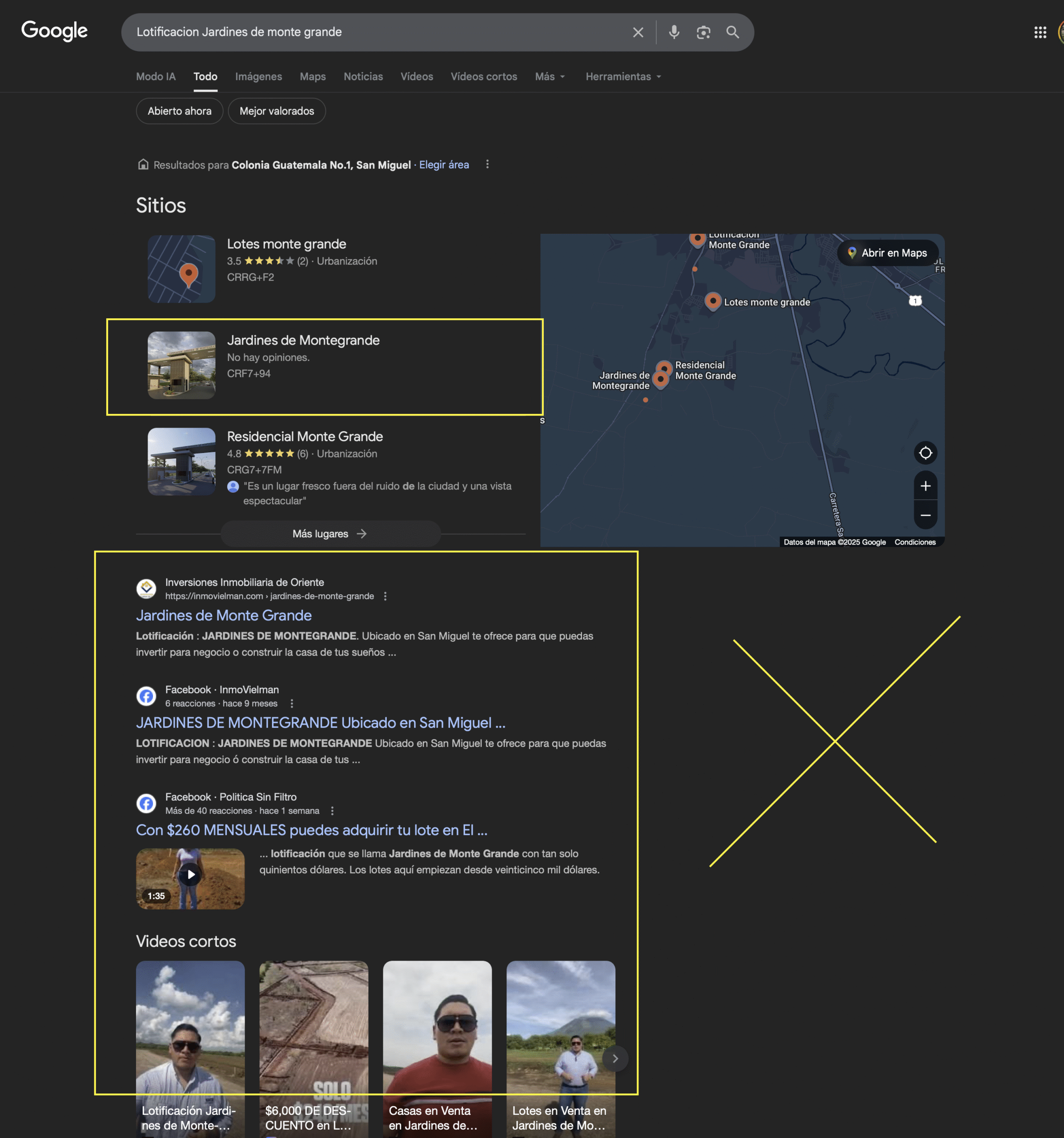Open the Con $260 MENSUALES result link

coord(312,830)
